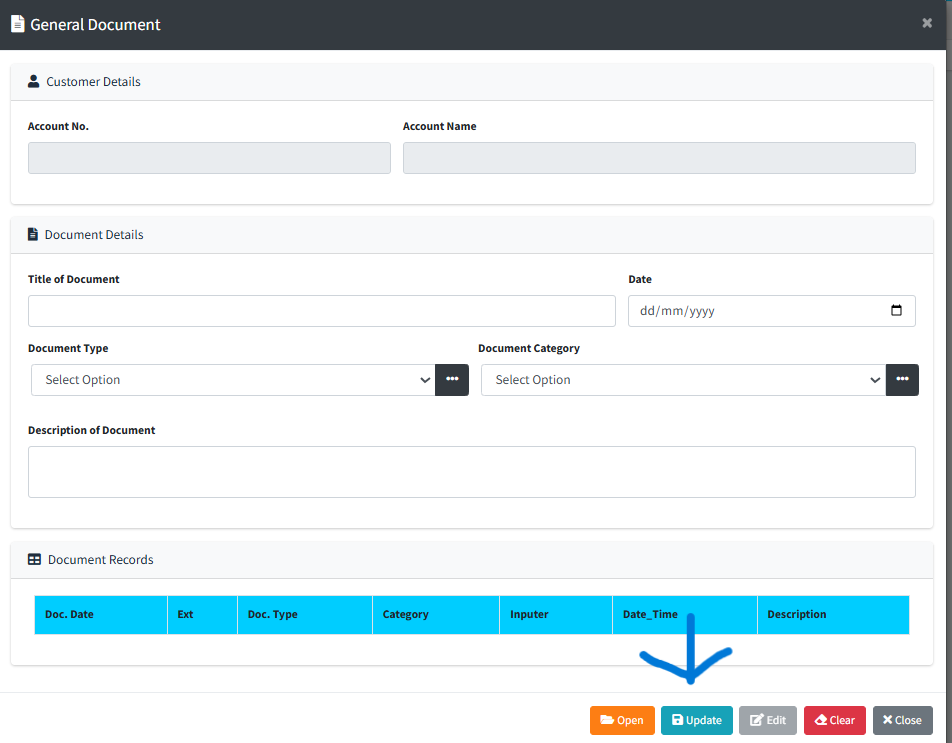Focus the Title of Document field
The width and height of the screenshot is (952, 743).
(x=321, y=311)
